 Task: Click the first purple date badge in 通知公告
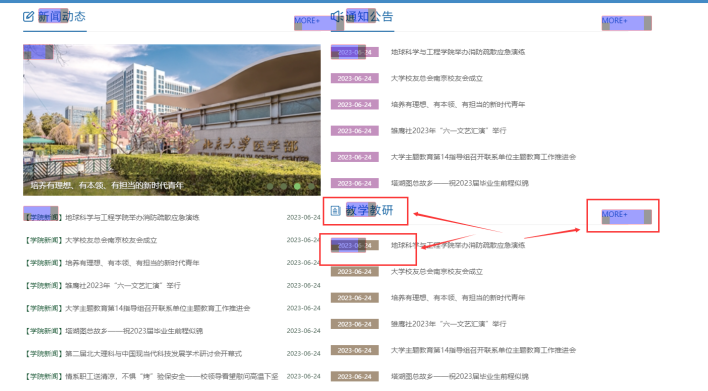[354, 52]
